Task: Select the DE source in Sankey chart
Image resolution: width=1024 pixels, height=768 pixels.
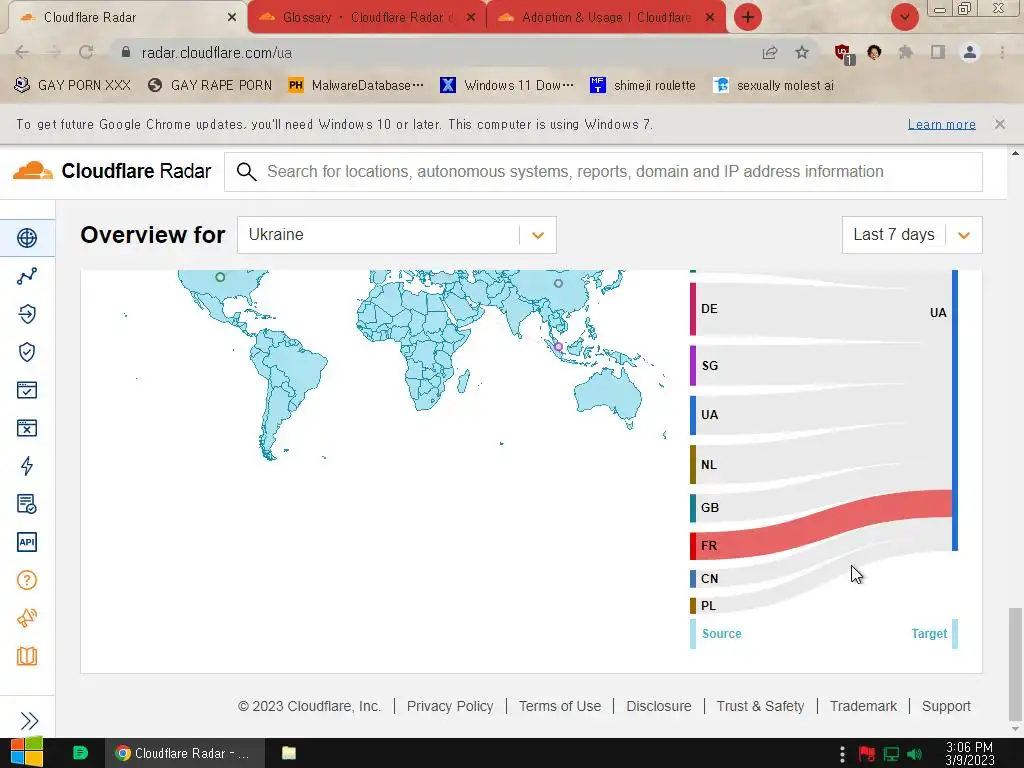Action: tap(694, 309)
